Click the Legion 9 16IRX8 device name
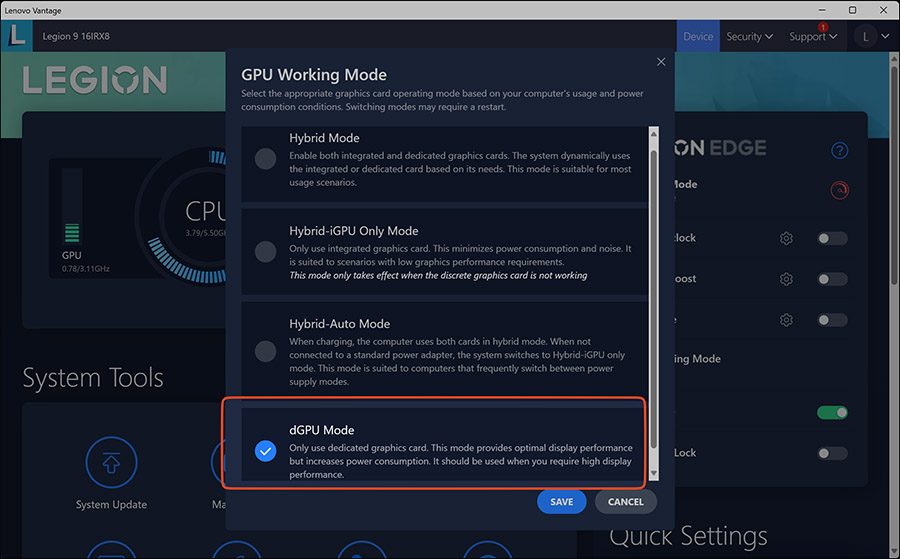900x559 pixels. click(x=76, y=36)
